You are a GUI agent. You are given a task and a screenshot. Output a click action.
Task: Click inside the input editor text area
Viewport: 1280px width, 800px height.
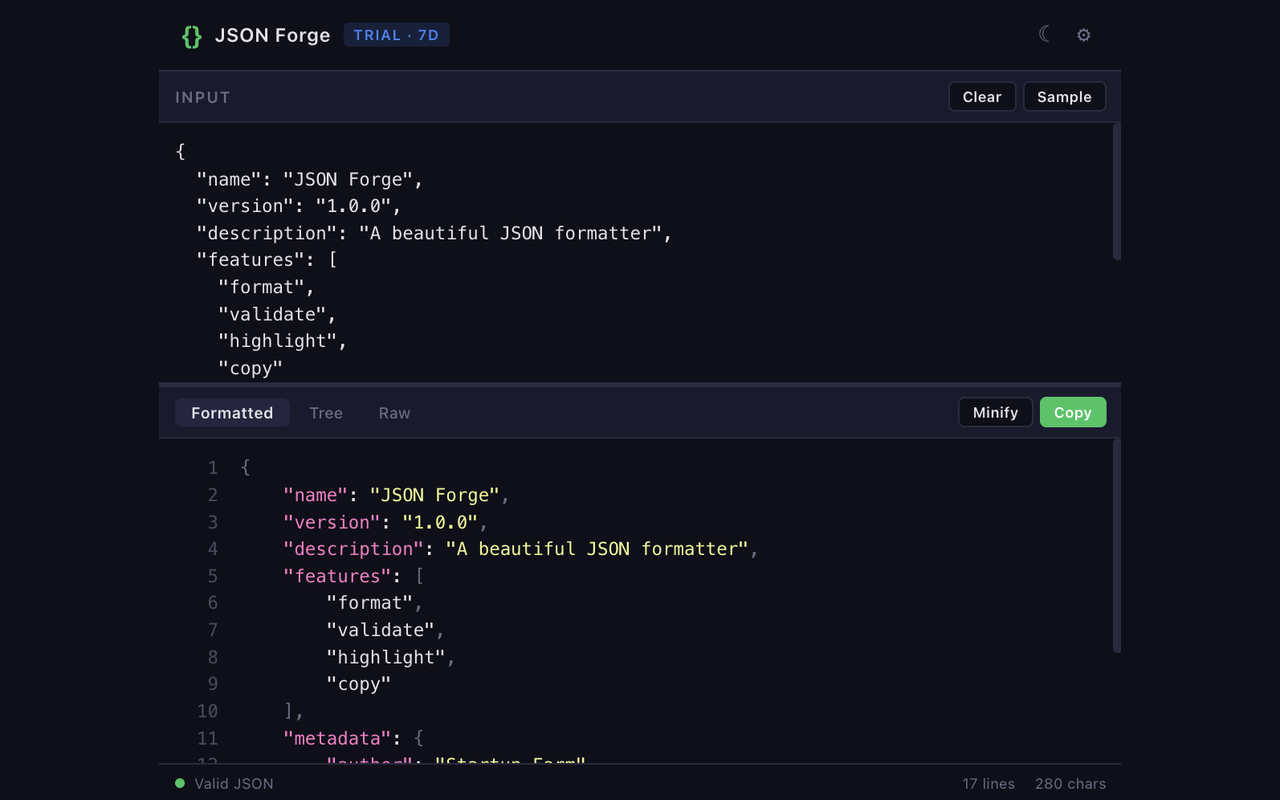point(635,253)
